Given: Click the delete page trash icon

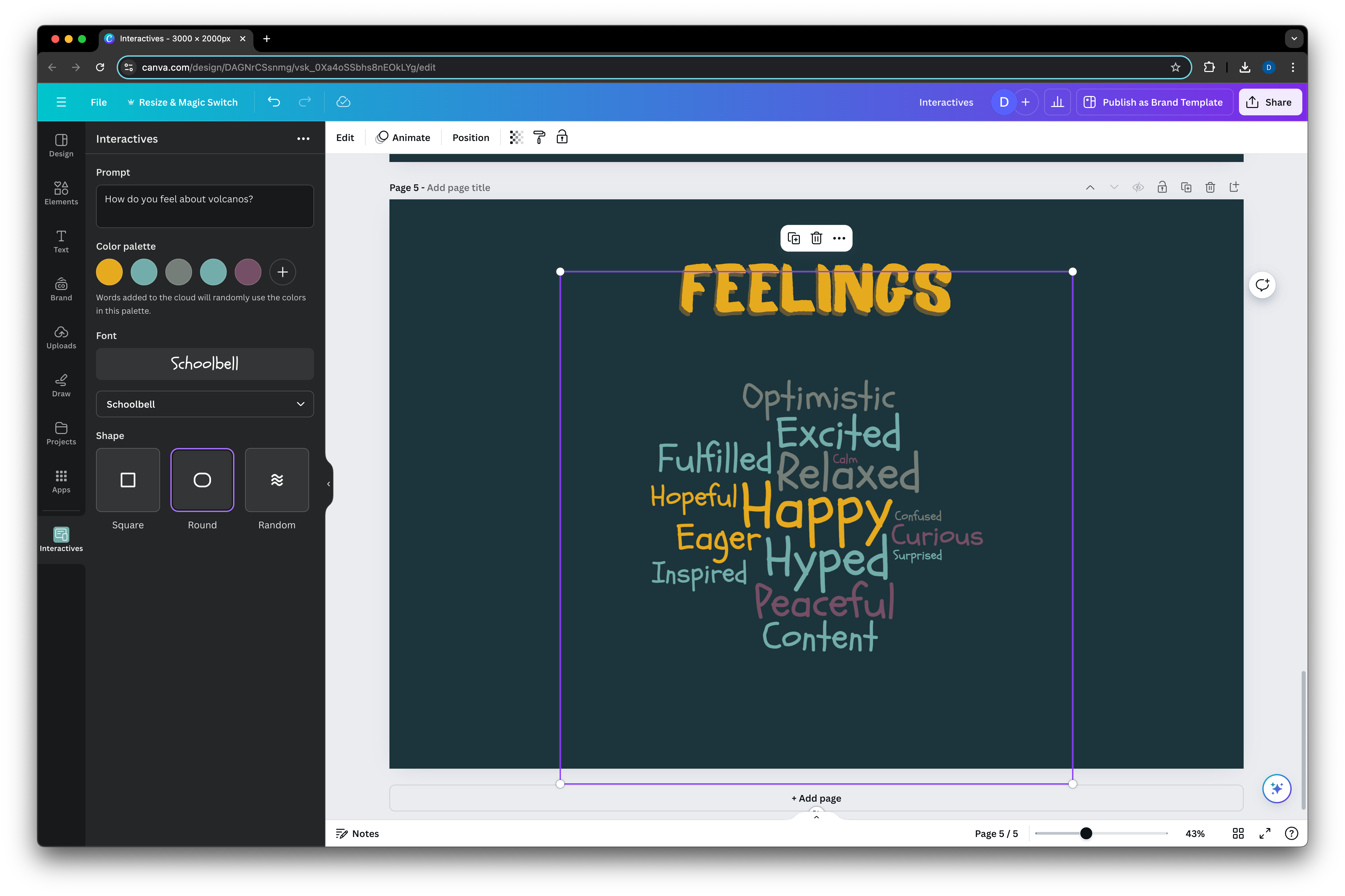Looking at the screenshot, I should point(1210,187).
